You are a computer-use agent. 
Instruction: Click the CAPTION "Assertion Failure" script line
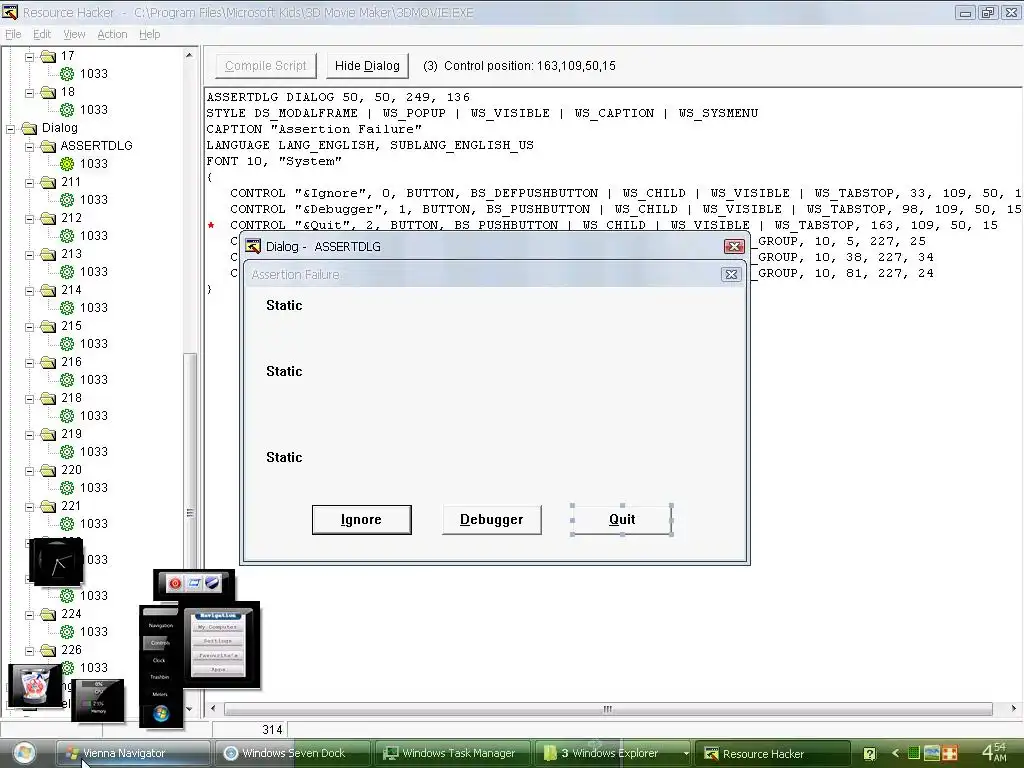314,129
